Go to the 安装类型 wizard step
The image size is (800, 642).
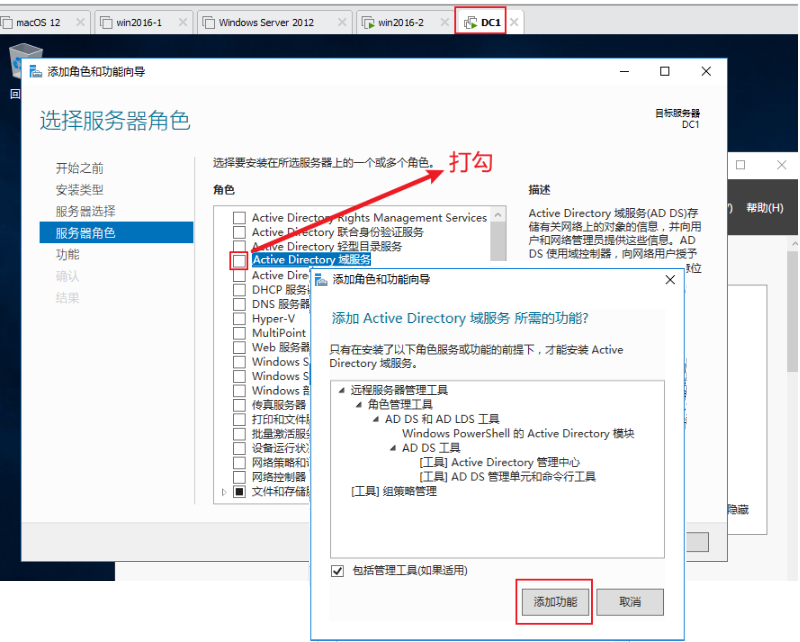point(80,190)
